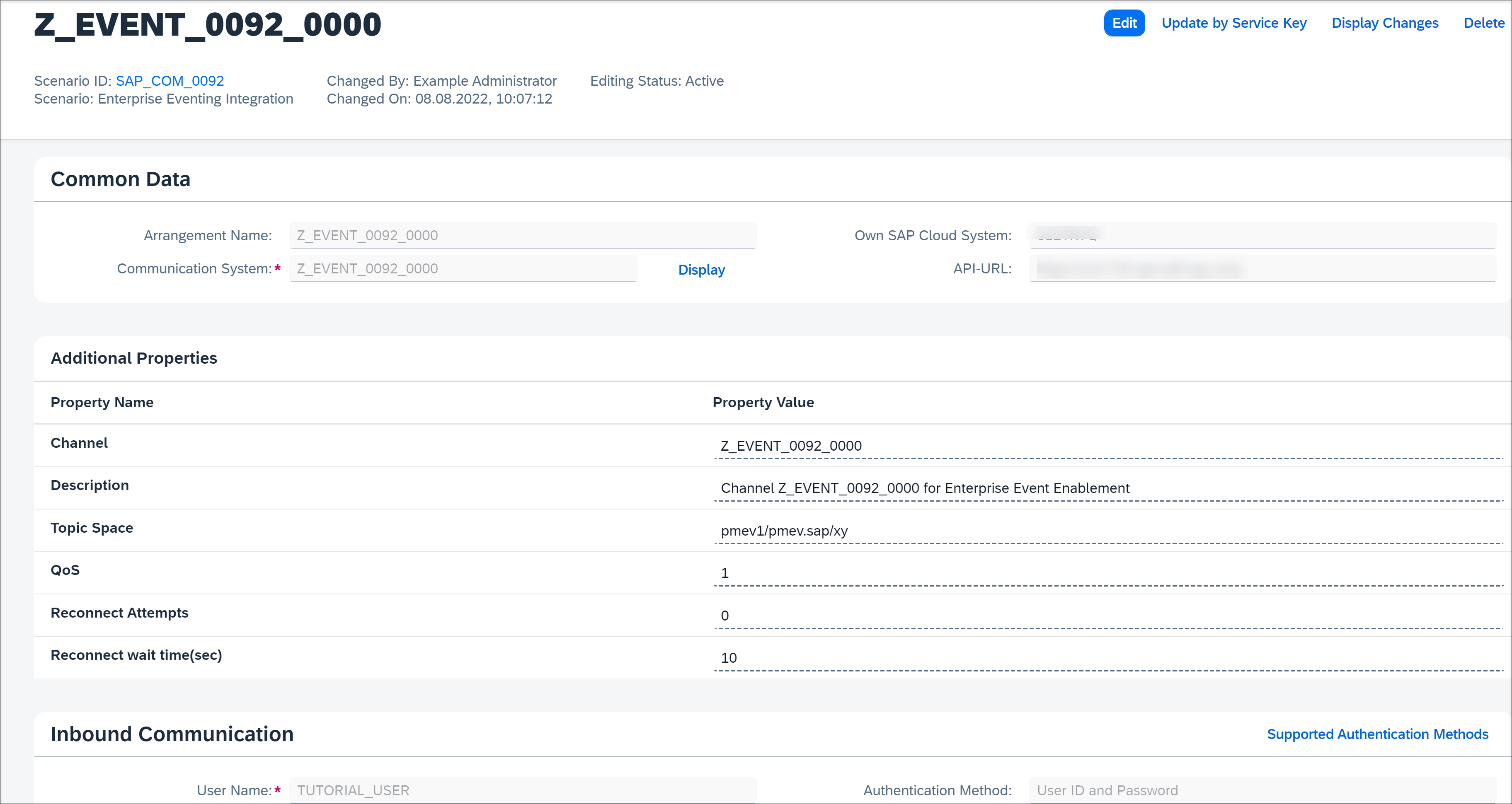Open the SAP_COM_0092 scenario link
Viewport: 1512px width, 804px height.
(170, 81)
